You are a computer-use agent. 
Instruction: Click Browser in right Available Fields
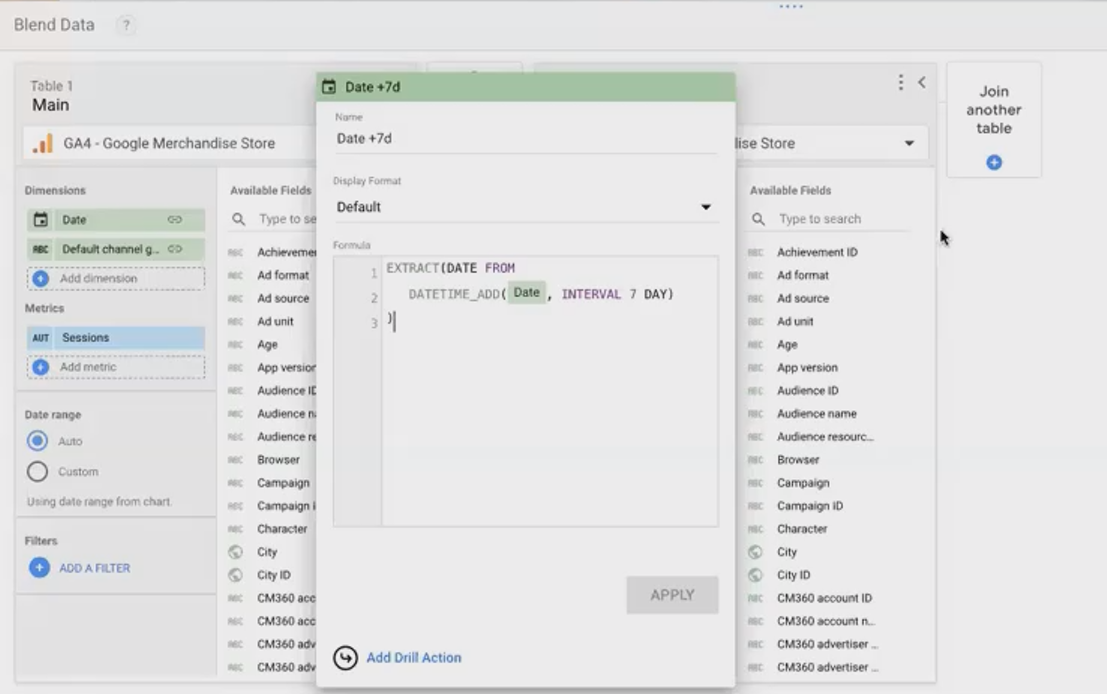click(x=798, y=460)
